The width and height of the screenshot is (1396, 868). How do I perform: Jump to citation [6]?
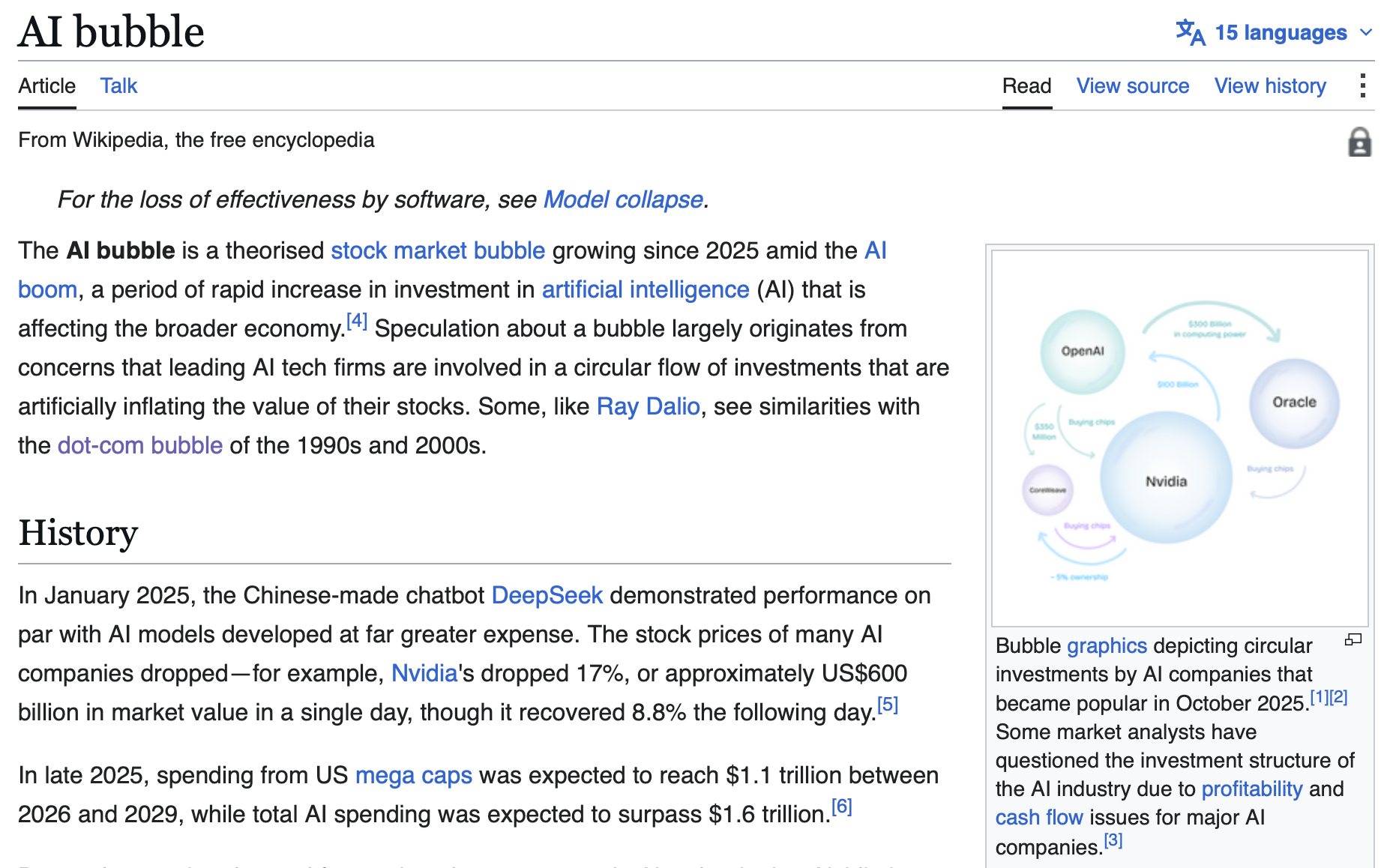point(842,807)
